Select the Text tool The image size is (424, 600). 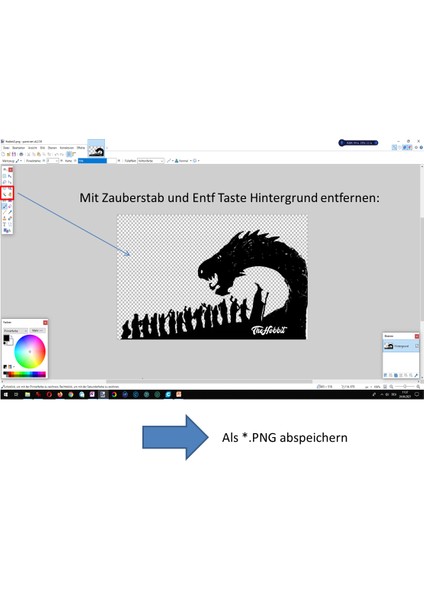click(x=5, y=224)
